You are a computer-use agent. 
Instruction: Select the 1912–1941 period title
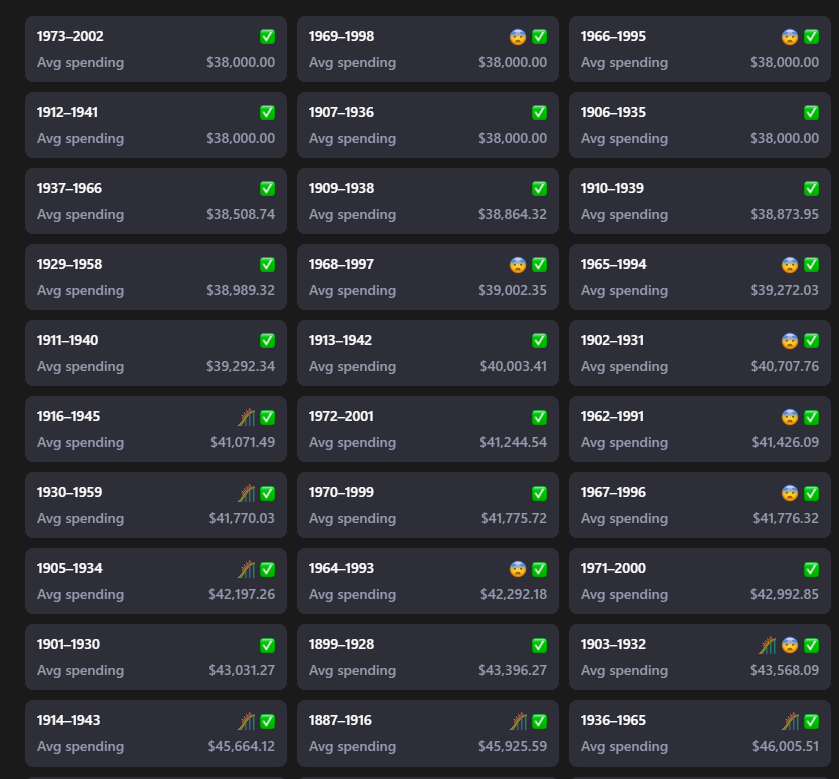67,113
